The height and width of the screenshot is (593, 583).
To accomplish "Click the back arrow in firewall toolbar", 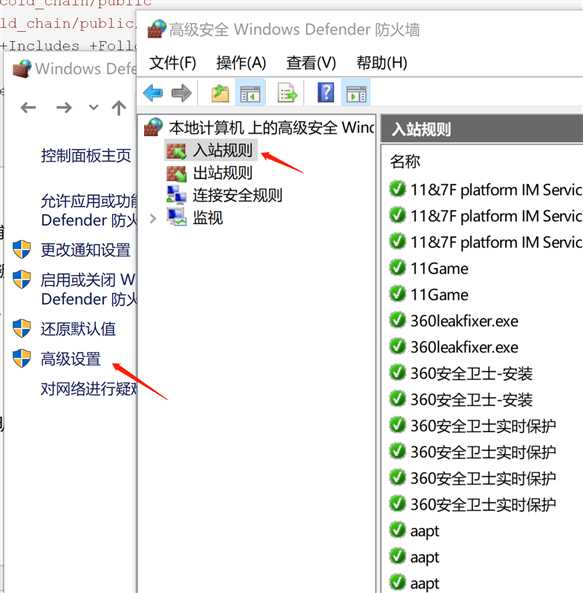I will (x=153, y=93).
